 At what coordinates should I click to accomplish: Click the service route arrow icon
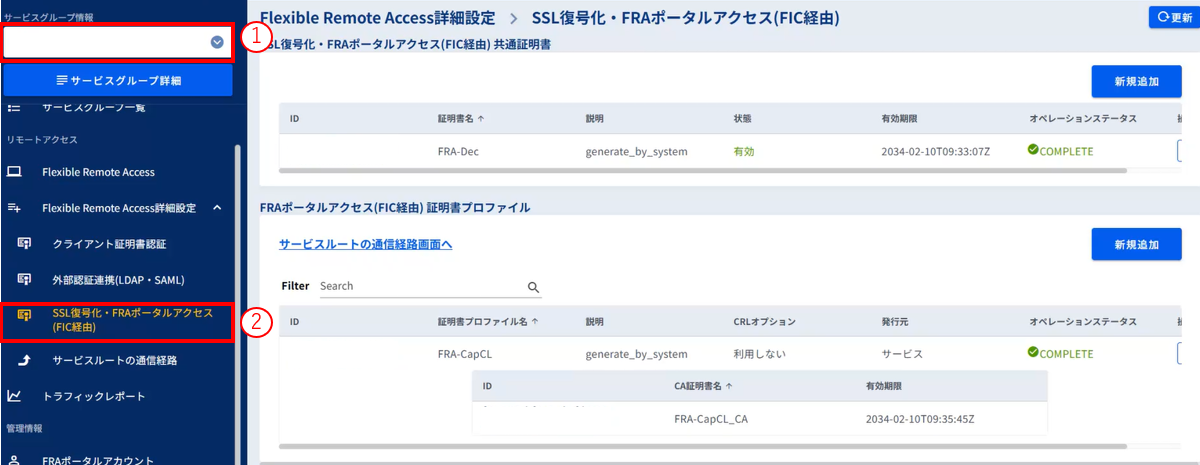pos(25,360)
